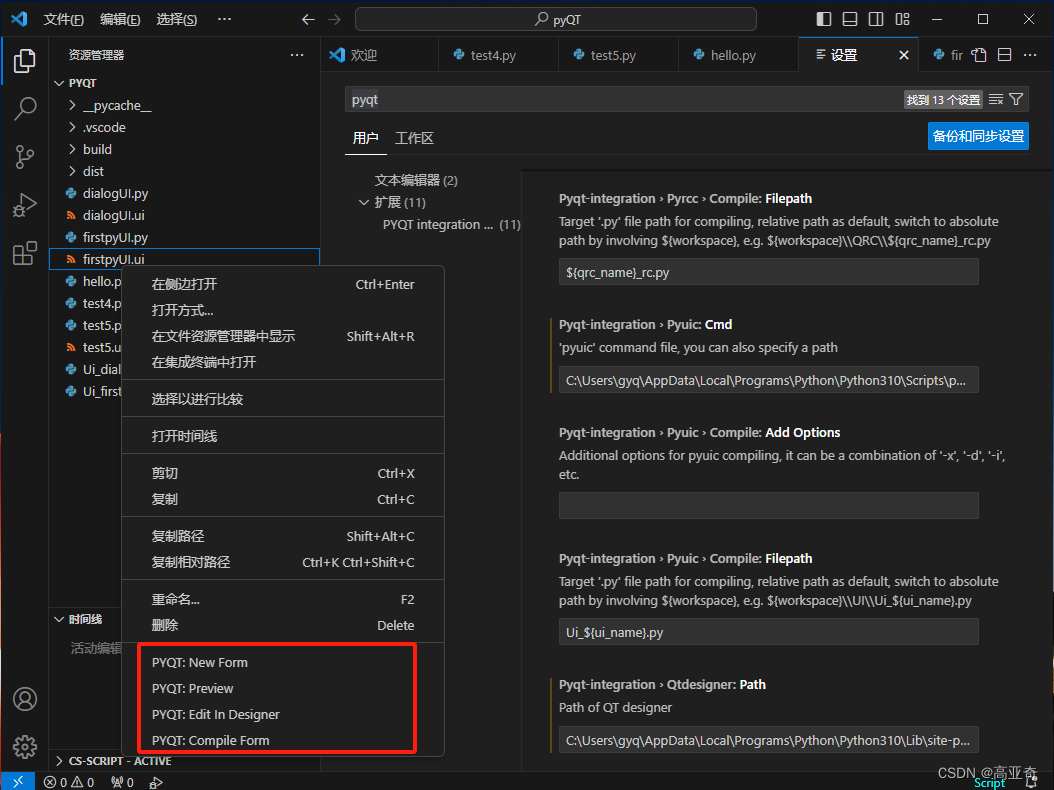Viewport: 1054px width, 790px height.
Task: Open the Manage gear icon at bottom left
Action: point(25,746)
